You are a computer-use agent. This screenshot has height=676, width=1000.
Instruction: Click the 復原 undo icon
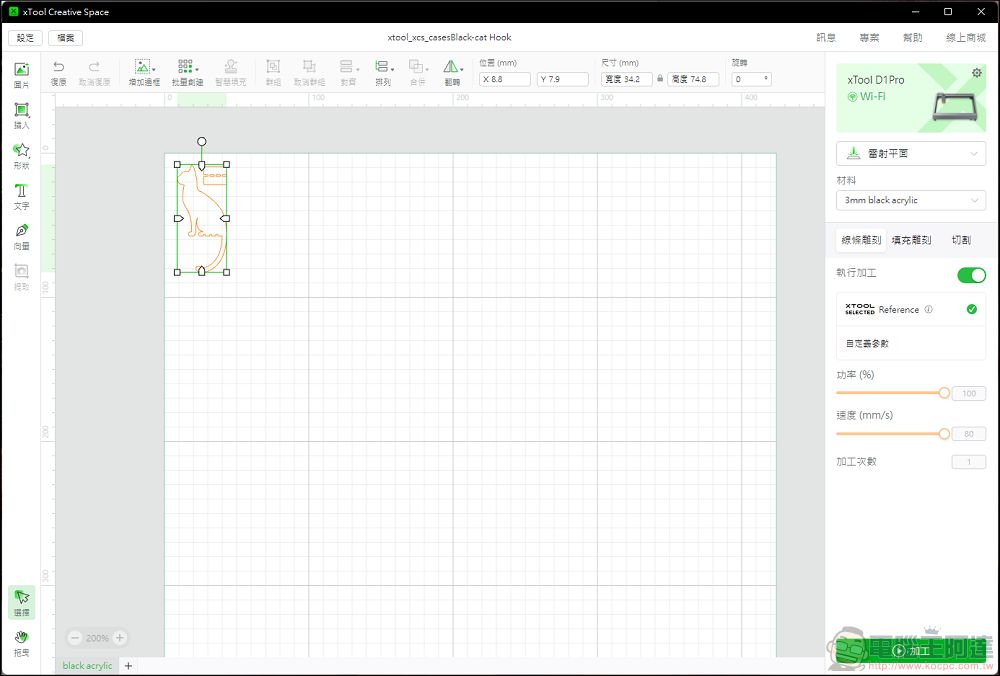[58, 71]
